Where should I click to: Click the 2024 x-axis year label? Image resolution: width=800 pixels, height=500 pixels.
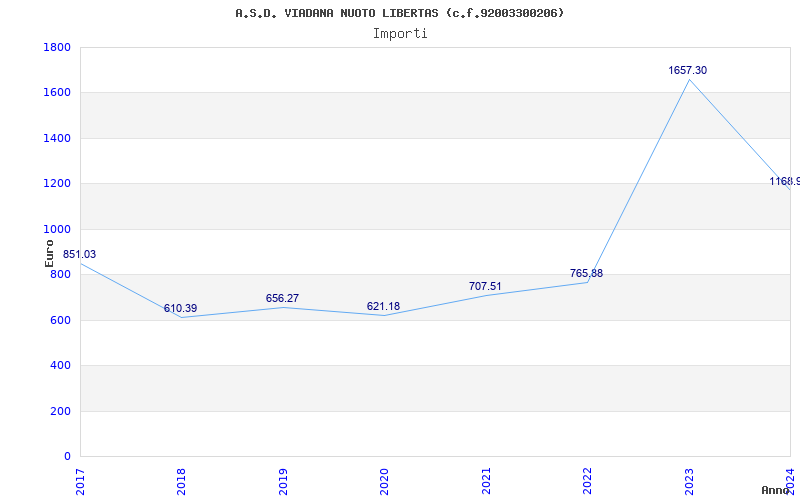(x=790, y=482)
